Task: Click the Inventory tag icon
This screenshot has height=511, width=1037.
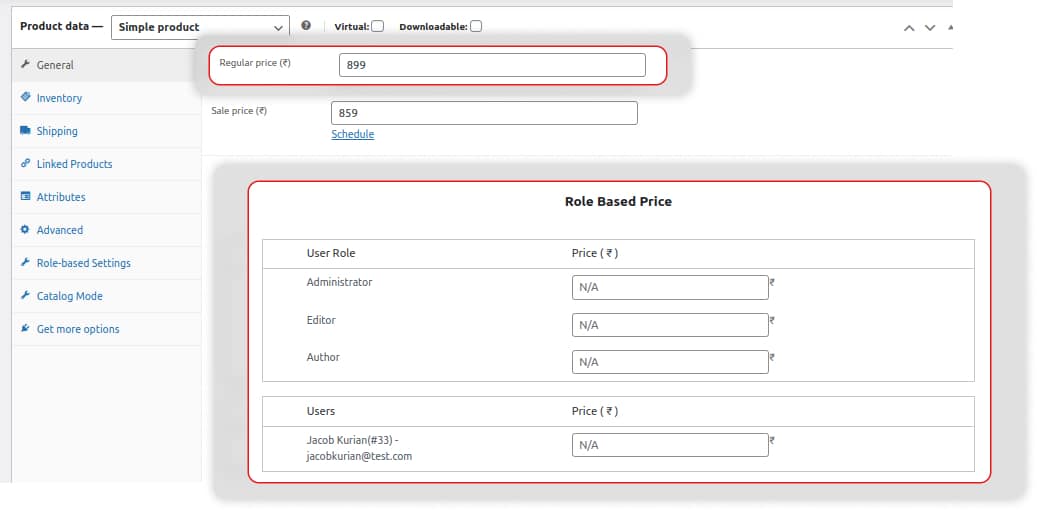Action: 25,98
